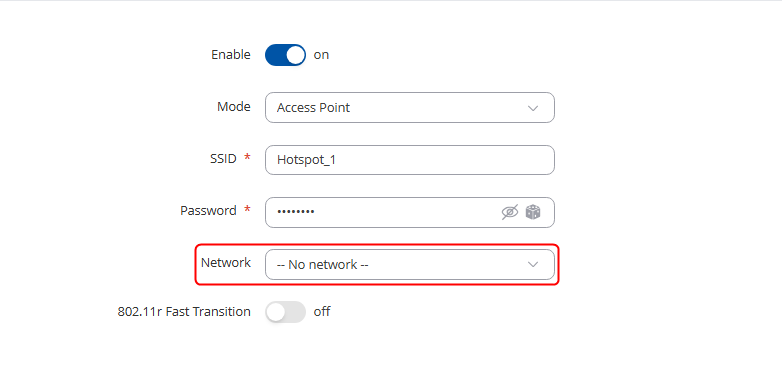Click the chevron arrow in the Network field

(533, 265)
